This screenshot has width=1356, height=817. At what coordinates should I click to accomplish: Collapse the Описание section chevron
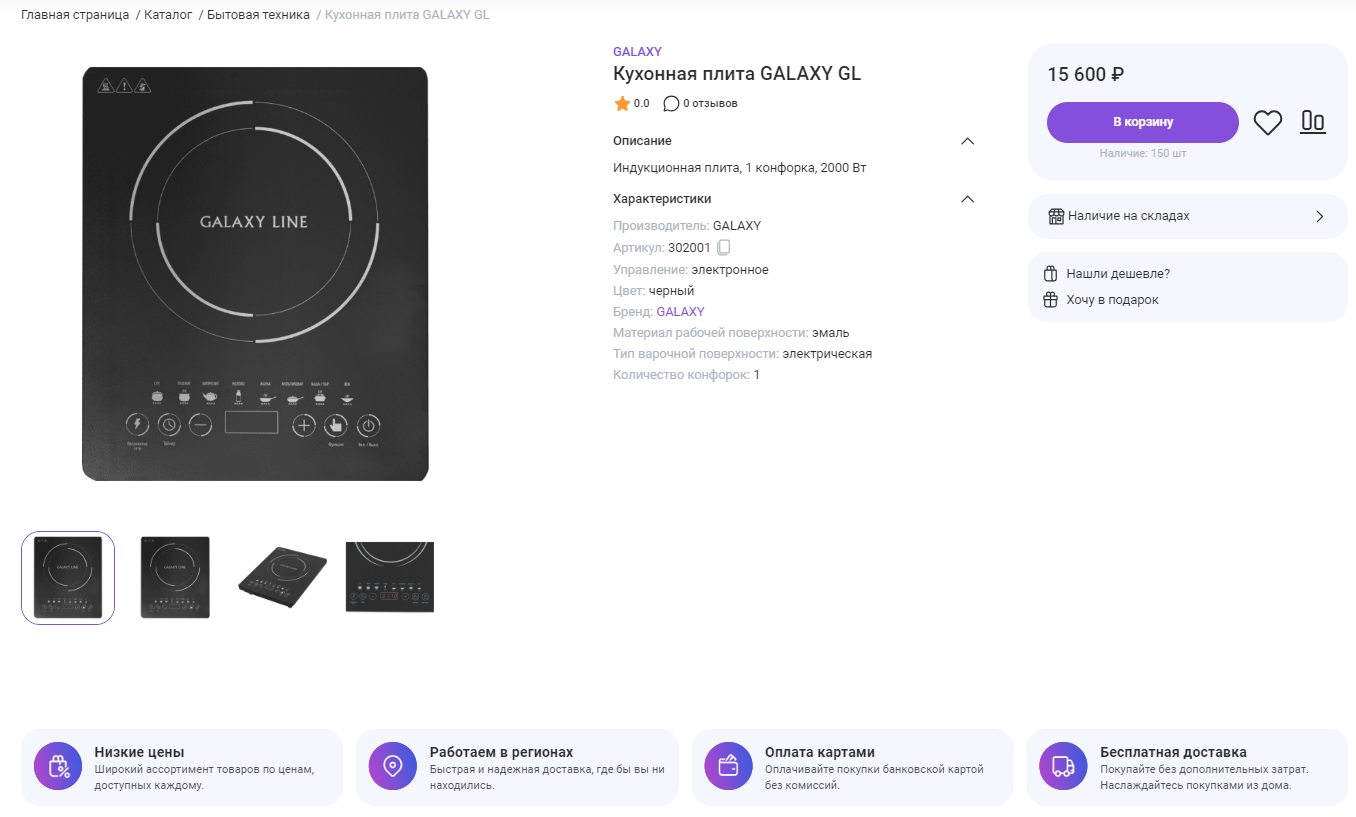point(967,141)
